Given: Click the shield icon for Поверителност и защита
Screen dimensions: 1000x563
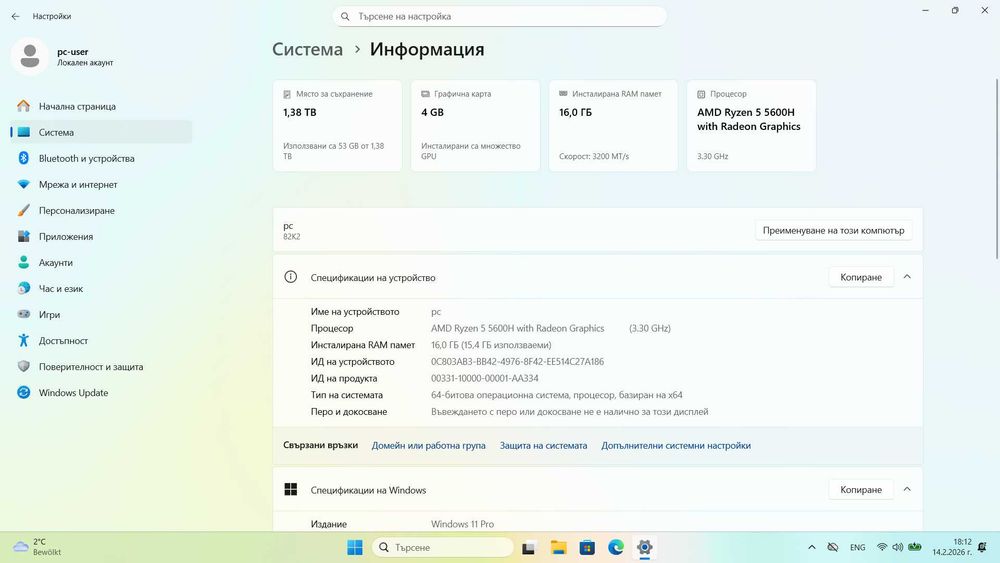Looking at the screenshot, I should pyautogui.click(x=24, y=367).
